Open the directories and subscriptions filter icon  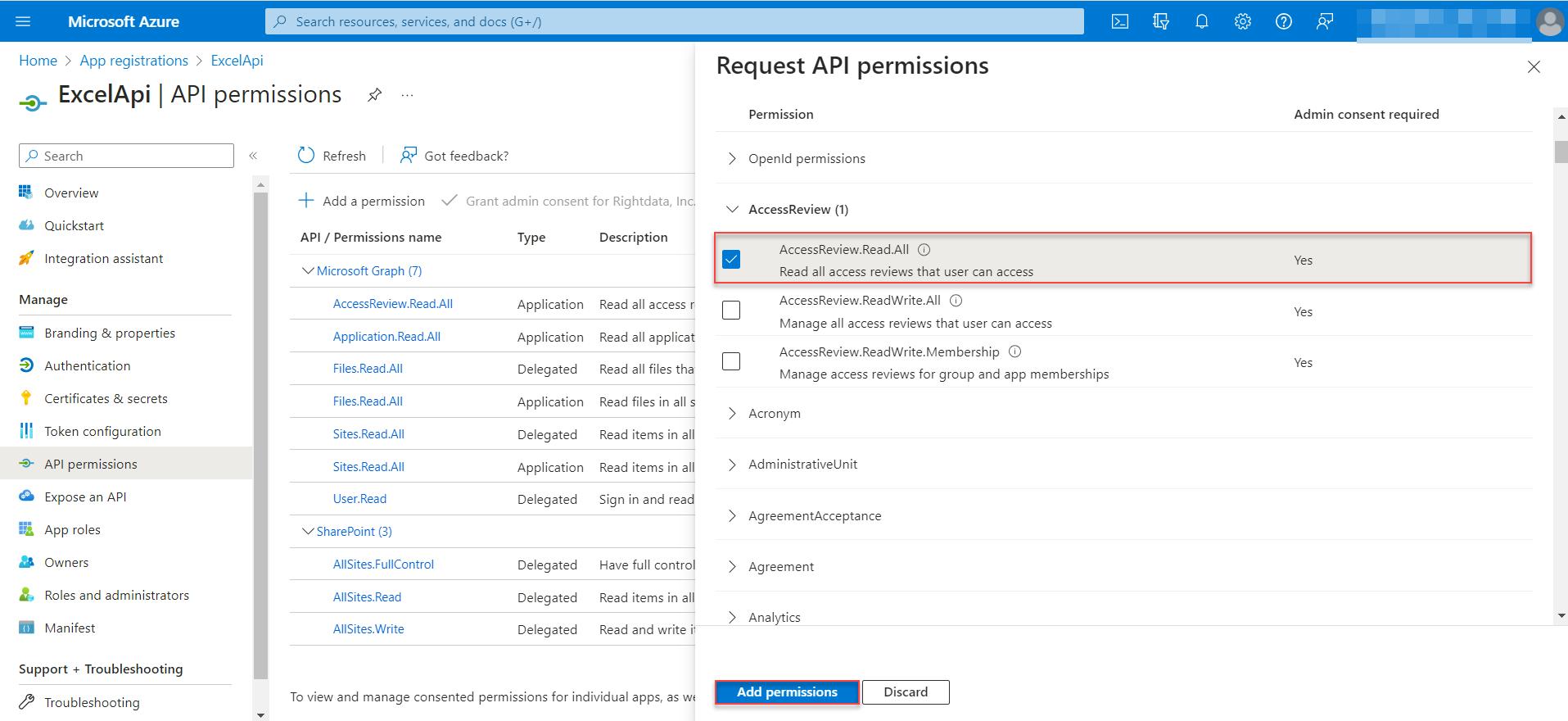1160,22
